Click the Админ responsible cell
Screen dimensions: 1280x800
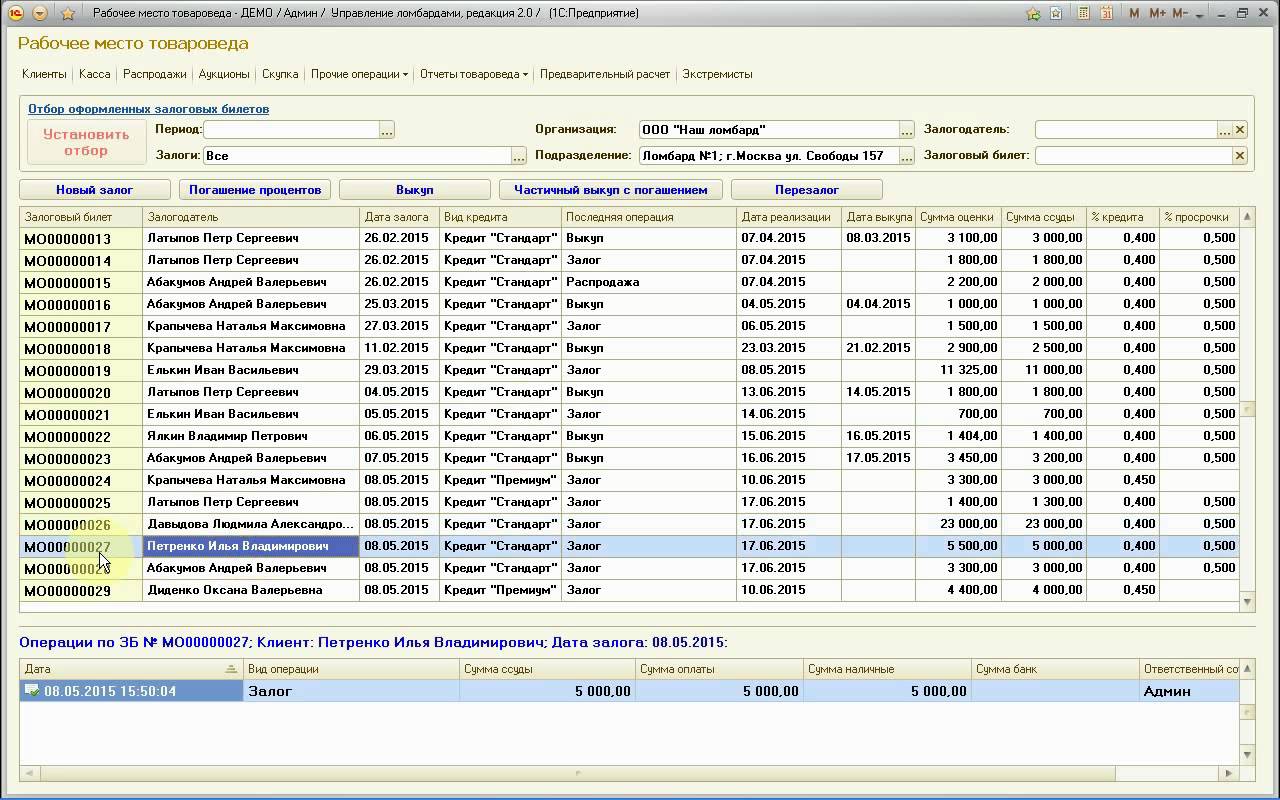pos(1190,691)
